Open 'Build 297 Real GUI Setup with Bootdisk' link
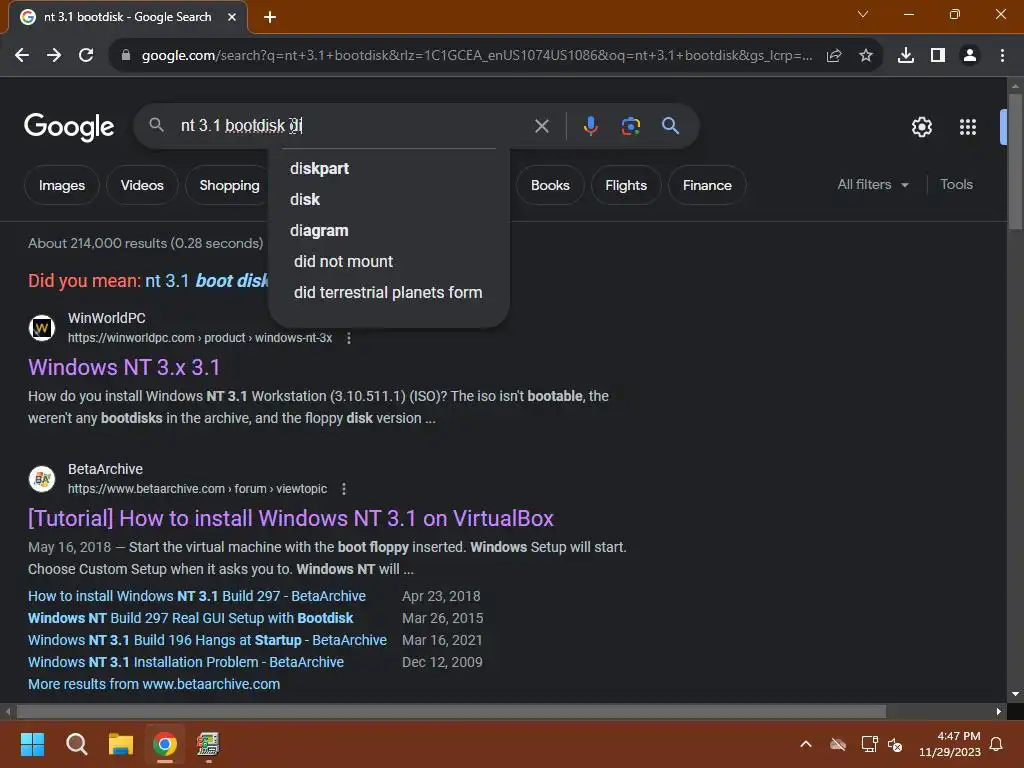Viewport: 1024px width, 768px height. [191, 618]
